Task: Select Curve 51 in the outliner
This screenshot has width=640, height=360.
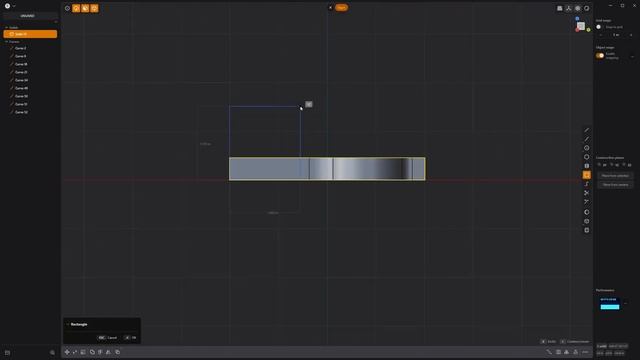Action: (x=21, y=104)
